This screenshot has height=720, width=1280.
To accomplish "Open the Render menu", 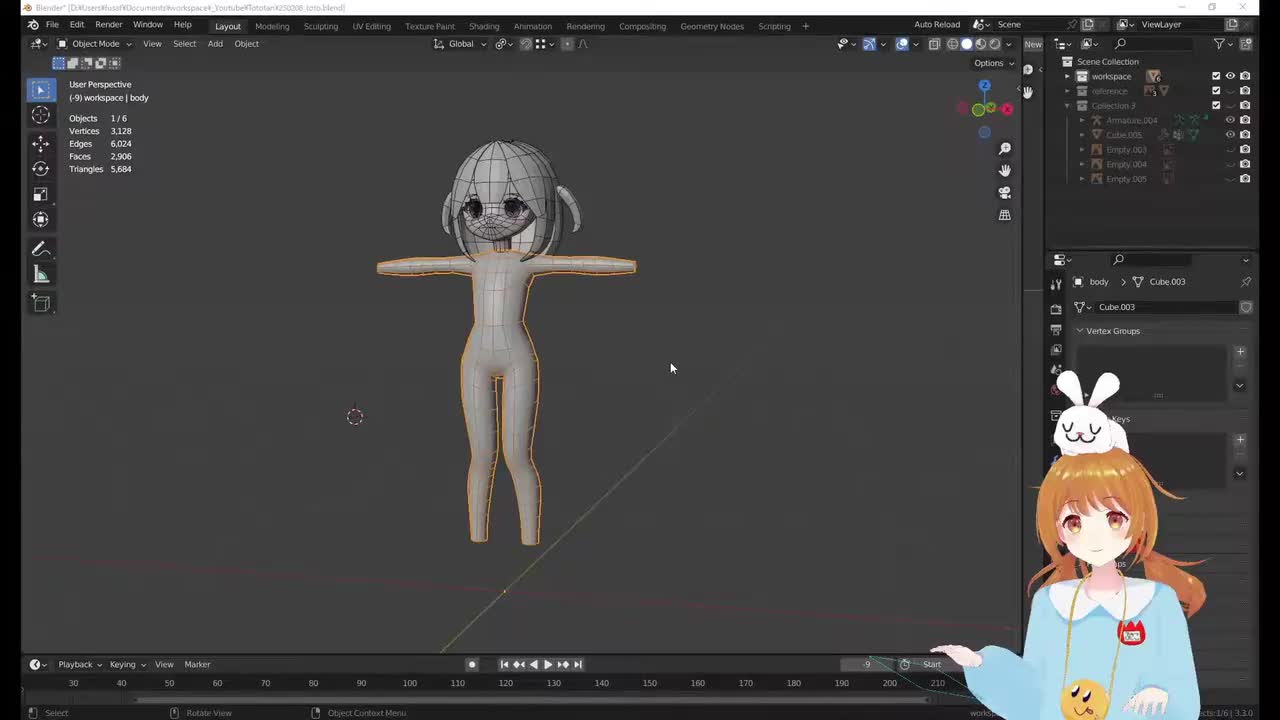I will [108, 25].
